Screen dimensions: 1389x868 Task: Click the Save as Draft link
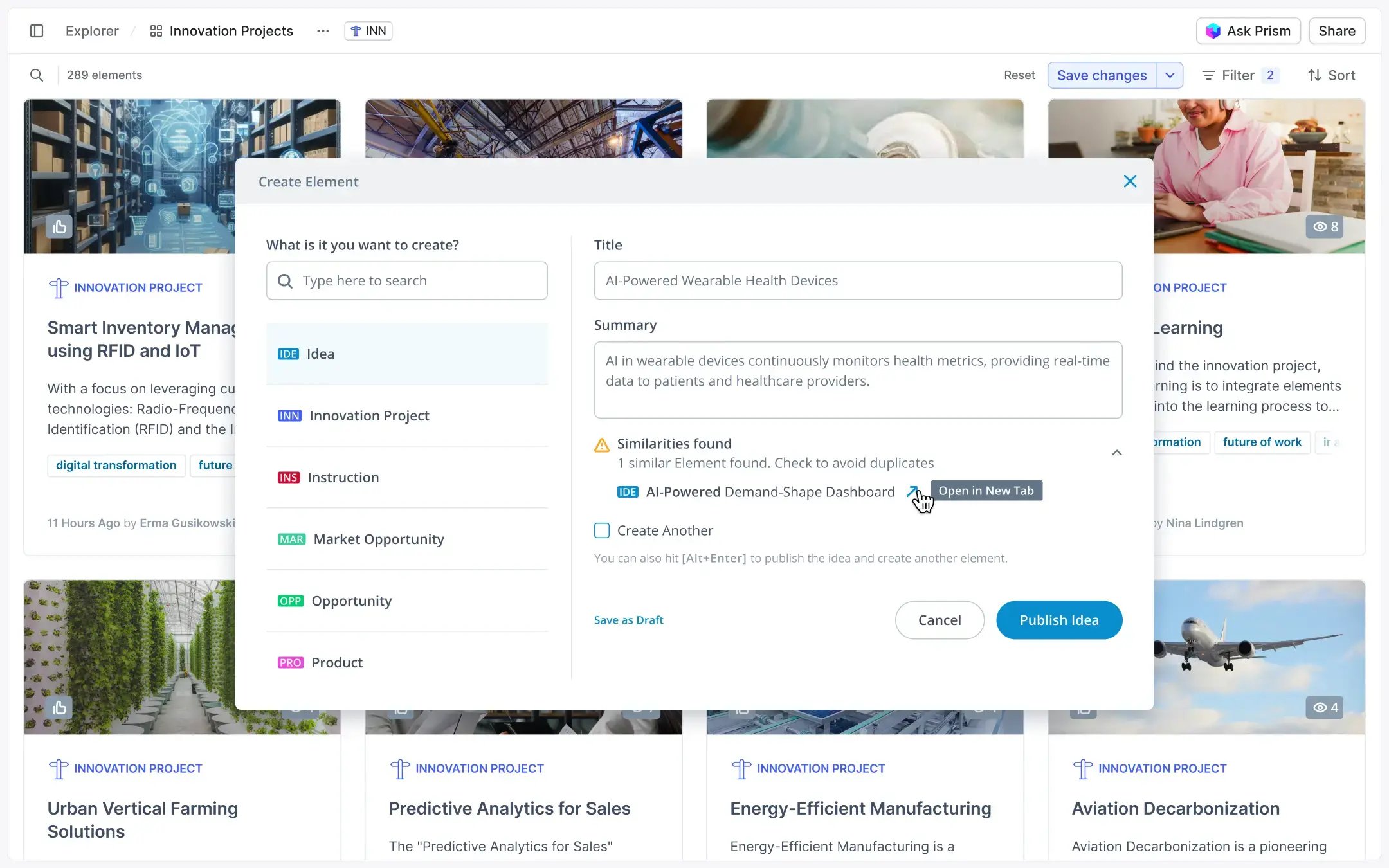click(x=628, y=620)
